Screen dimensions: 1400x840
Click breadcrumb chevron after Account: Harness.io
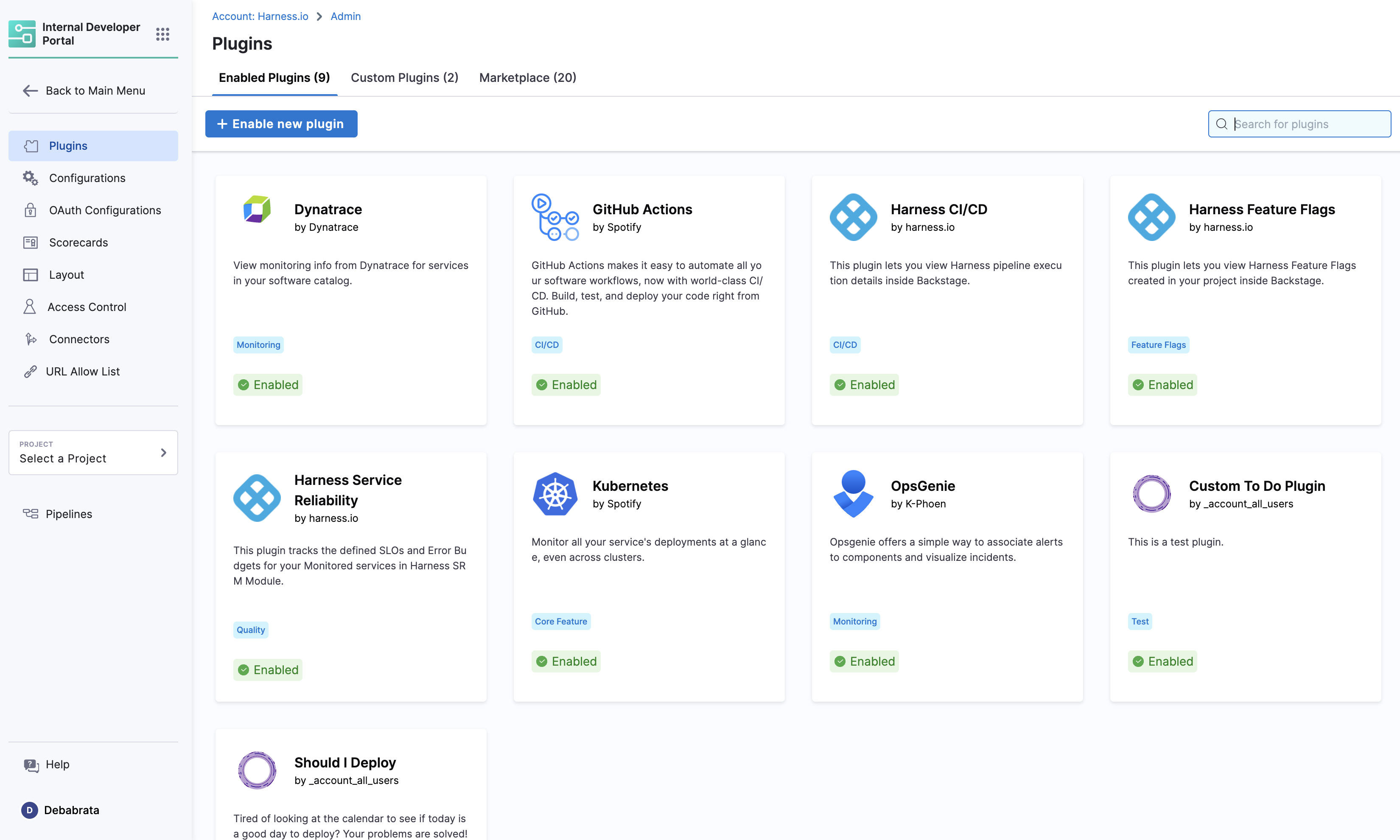[x=319, y=17]
